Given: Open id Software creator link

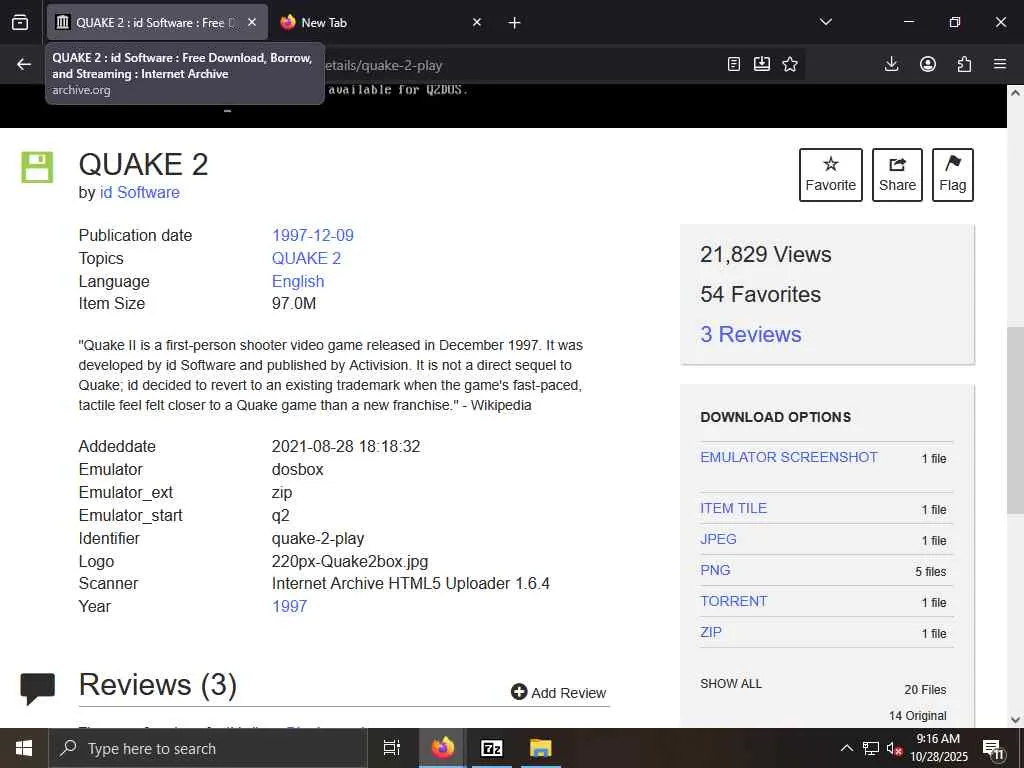Looking at the screenshot, I should coord(140,193).
